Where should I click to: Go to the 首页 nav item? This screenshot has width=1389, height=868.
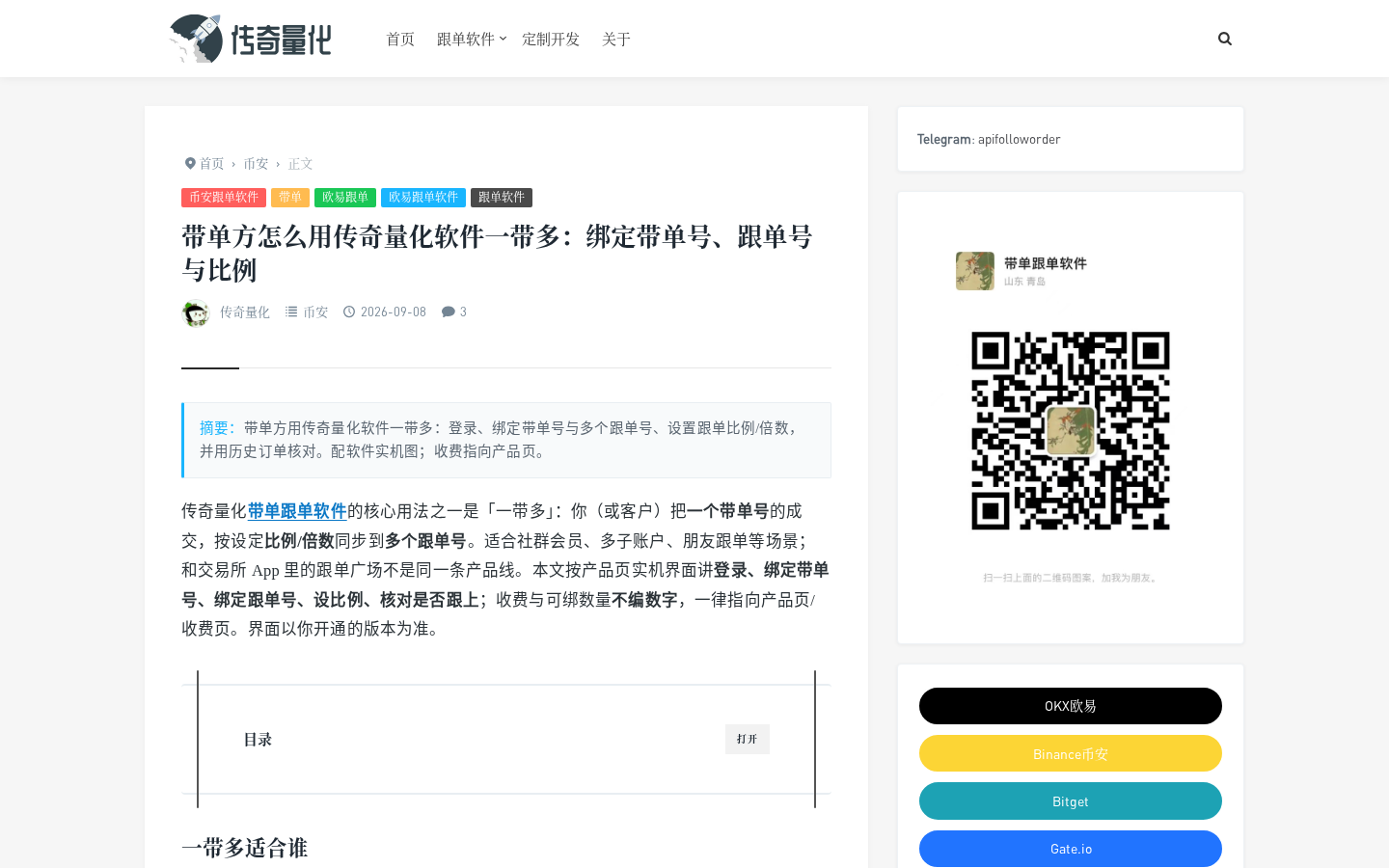click(400, 39)
